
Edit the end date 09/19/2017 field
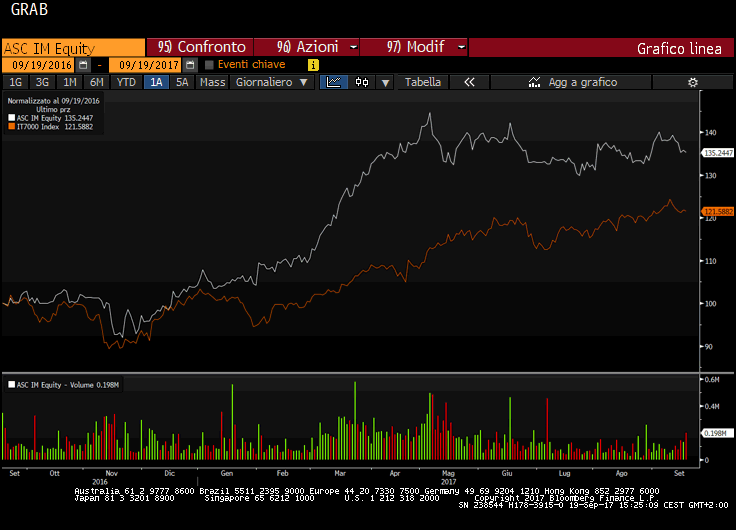(146, 65)
